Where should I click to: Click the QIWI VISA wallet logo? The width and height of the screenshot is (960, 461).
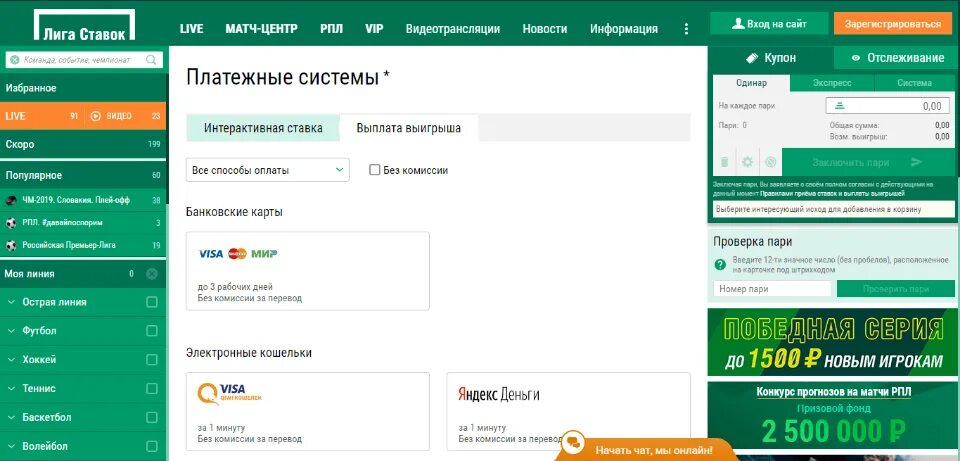point(230,394)
